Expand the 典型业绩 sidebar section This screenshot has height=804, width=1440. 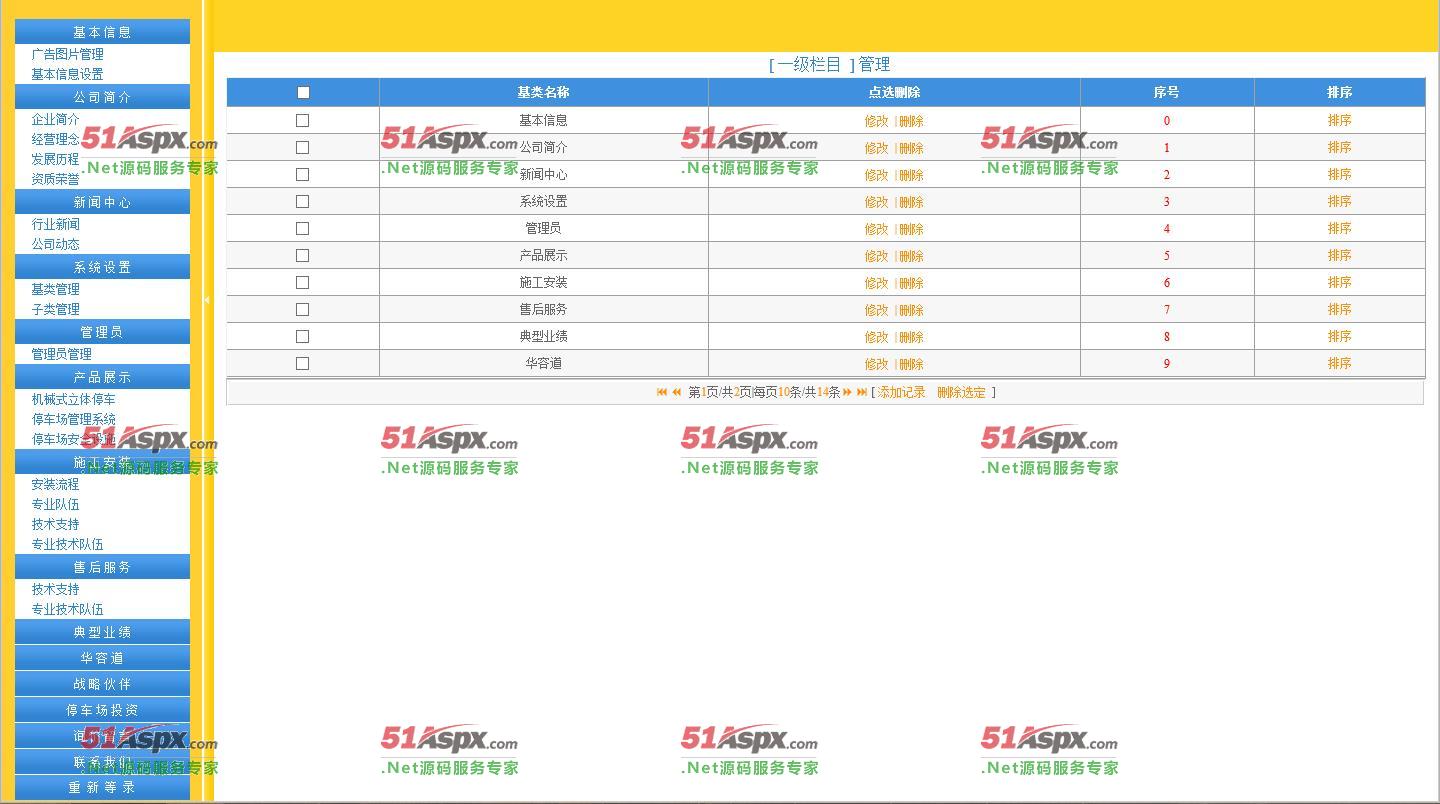(x=102, y=632)
